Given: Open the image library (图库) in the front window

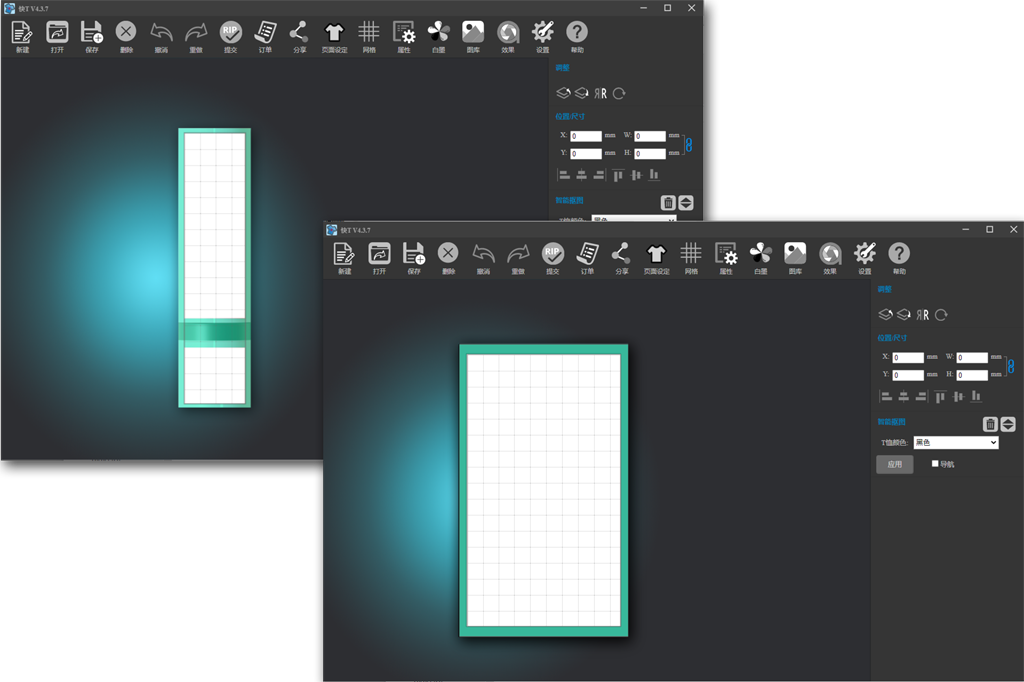Looking at the screenshot, I should point(795,254).
